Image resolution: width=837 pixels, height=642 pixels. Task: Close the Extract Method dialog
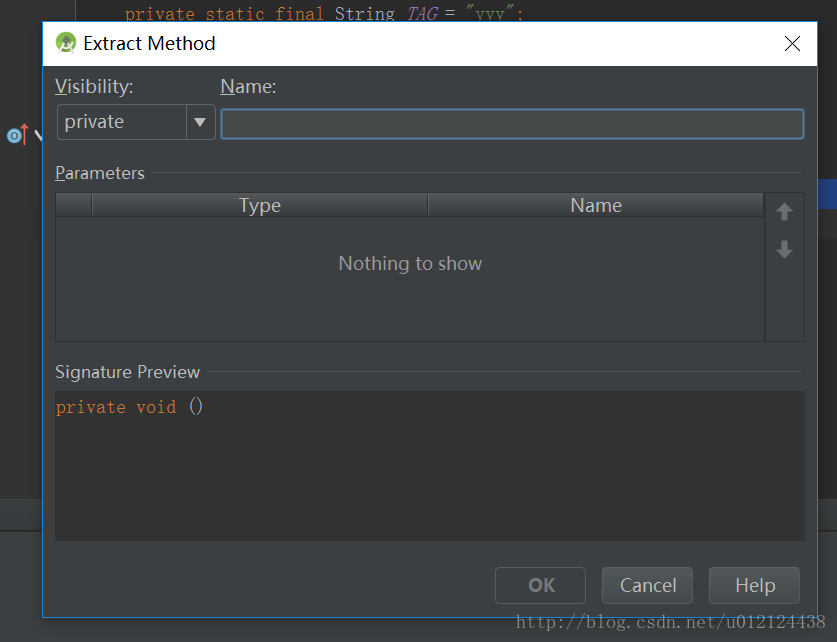792,44
